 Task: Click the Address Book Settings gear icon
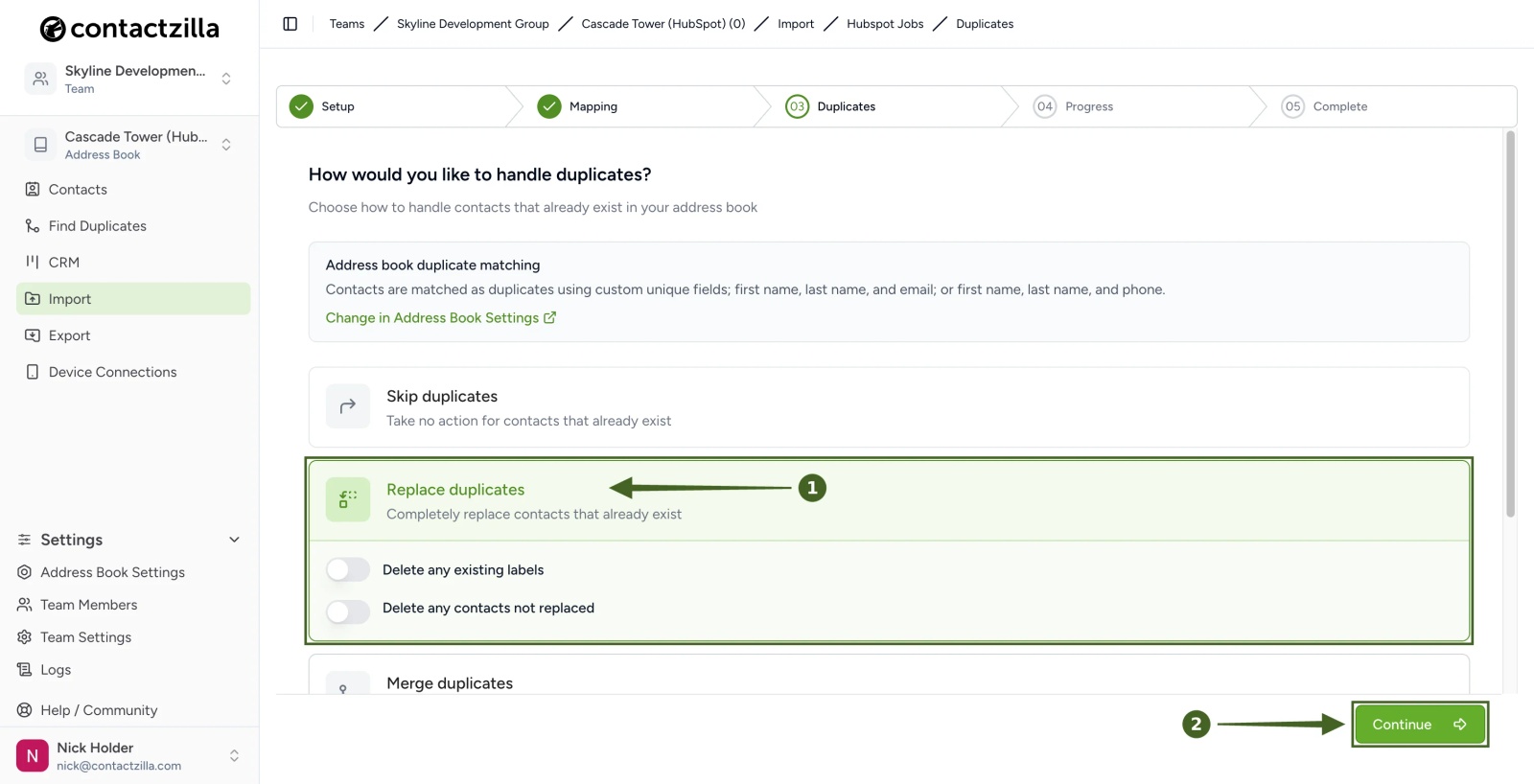(25, 572)
